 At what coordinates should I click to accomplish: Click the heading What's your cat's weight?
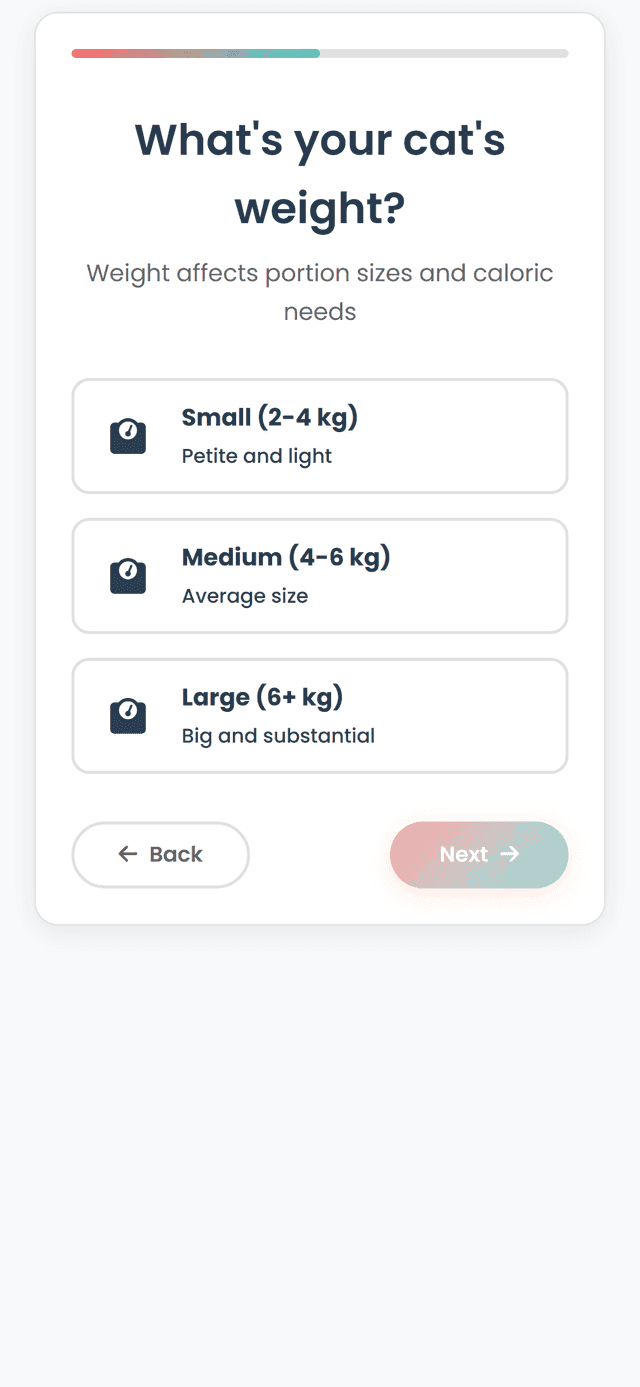point(320,173)
